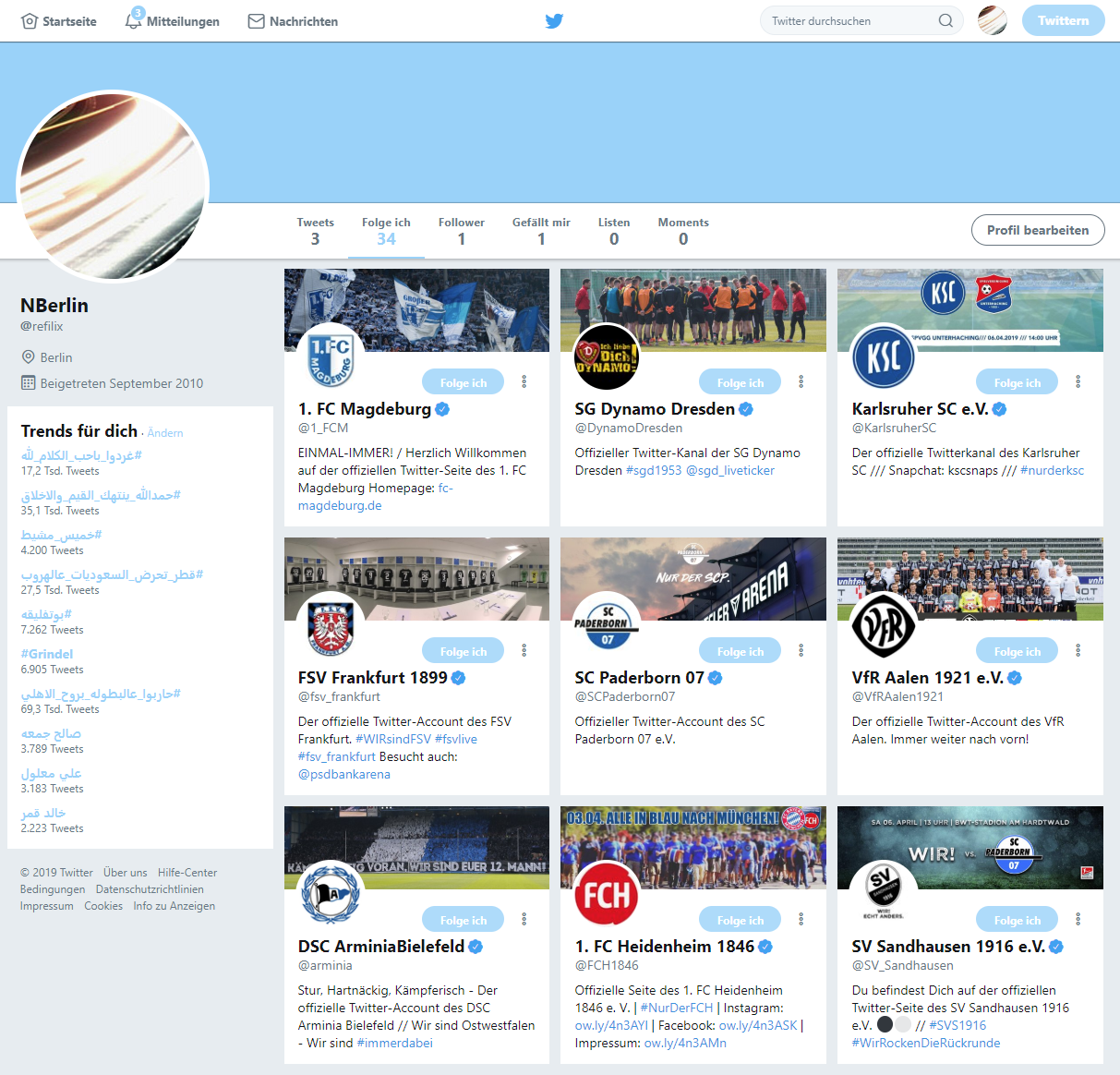Open more options for FSV Frankfurt 1899
1120x1075 pixels.
tap(524, 650)
